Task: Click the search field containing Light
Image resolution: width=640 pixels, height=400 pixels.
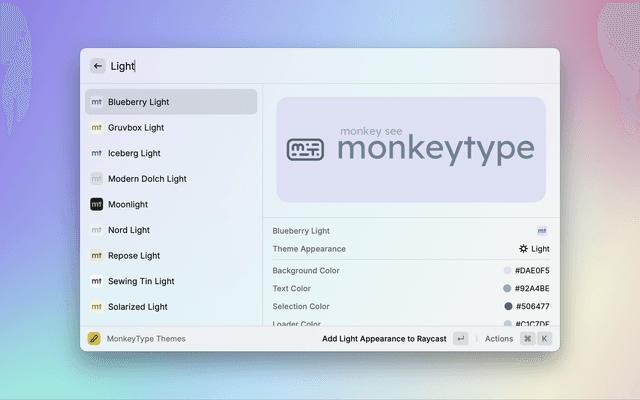Action: (x=330, y=66)
